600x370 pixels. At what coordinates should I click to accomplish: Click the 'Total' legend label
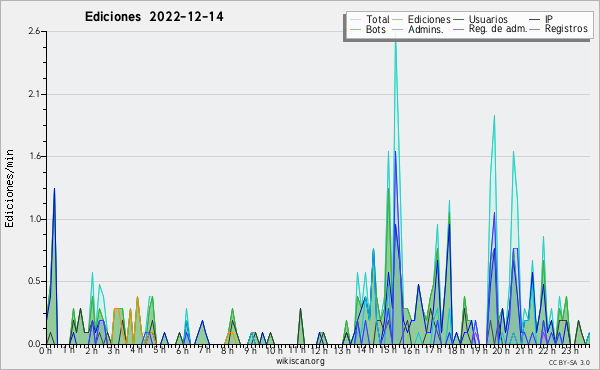click(x=377, y=19)
